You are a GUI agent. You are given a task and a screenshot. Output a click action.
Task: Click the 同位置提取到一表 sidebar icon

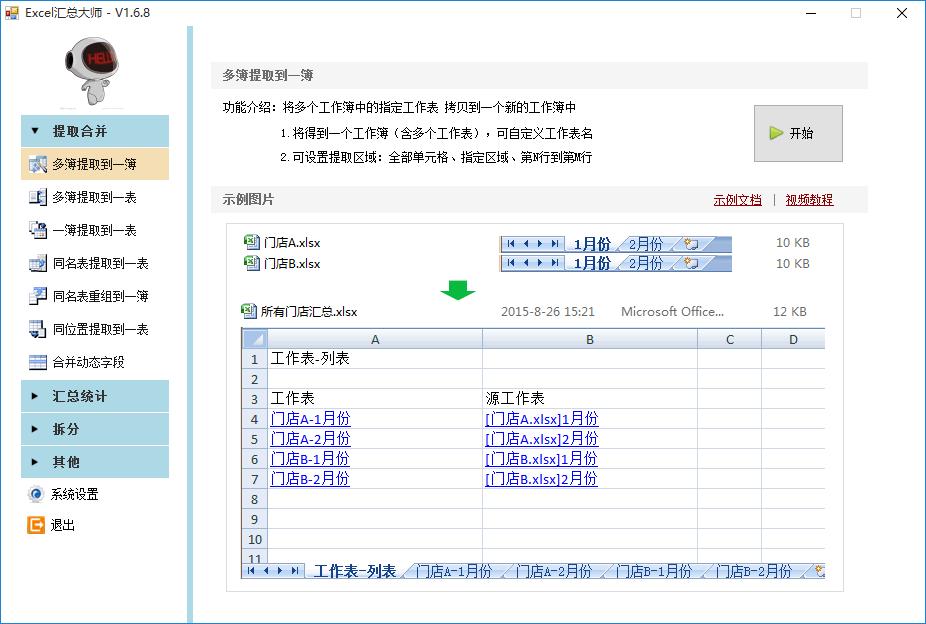[38, 329]
